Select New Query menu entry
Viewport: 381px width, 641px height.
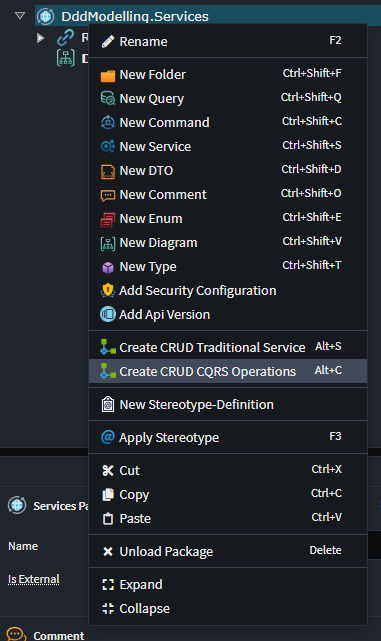[228, 99]
